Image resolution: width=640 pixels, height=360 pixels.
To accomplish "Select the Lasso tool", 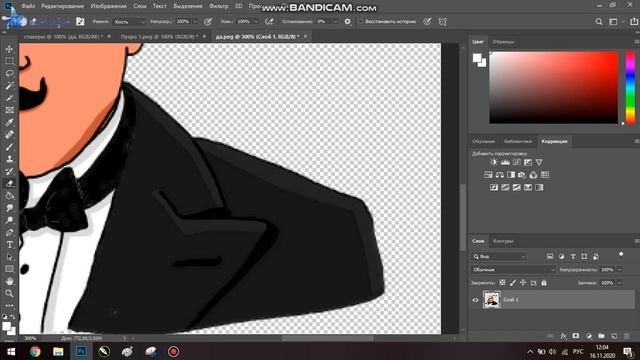I will coord(9,73).
